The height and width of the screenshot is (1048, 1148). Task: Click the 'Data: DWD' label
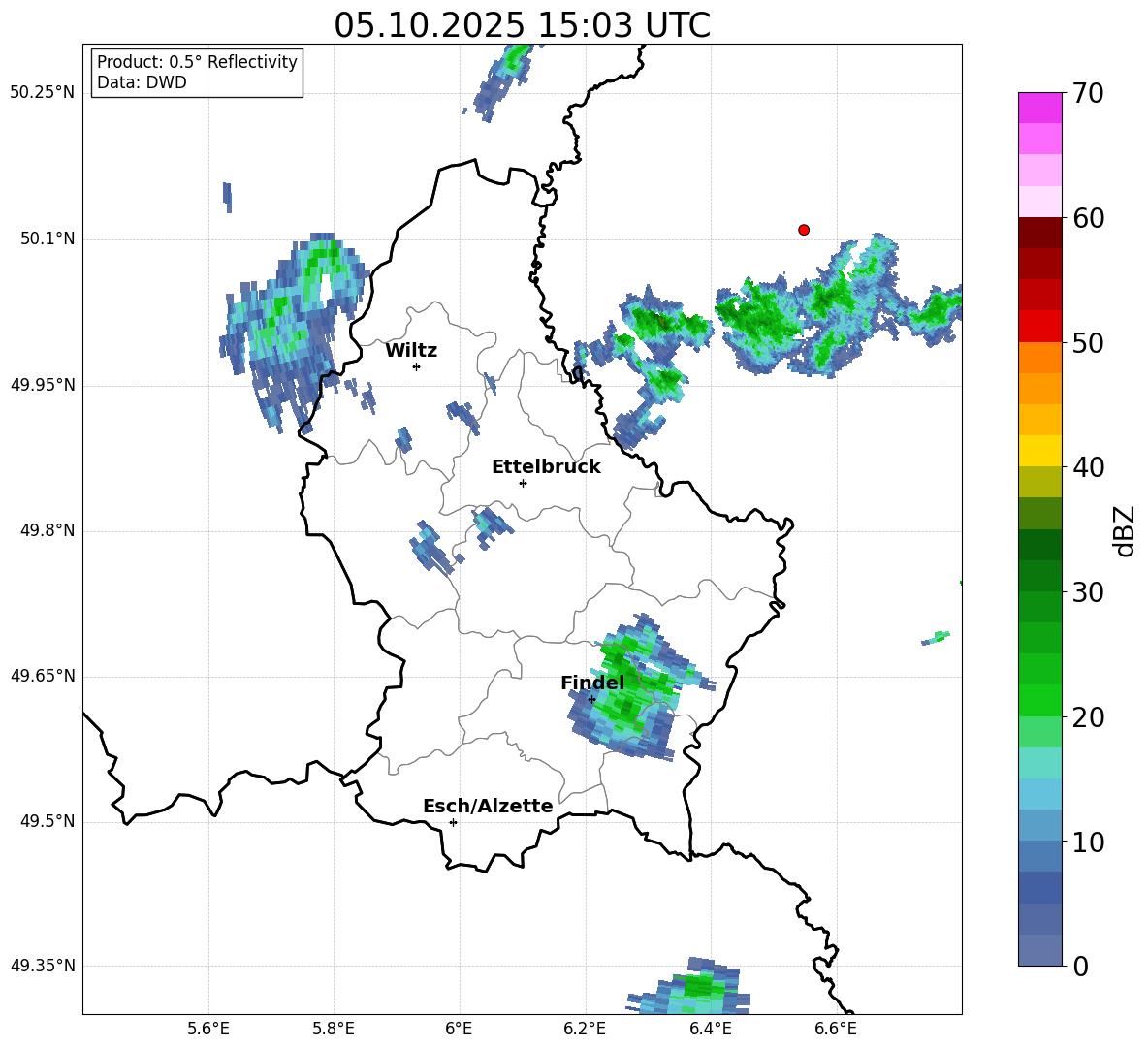[x=142, y=82]
